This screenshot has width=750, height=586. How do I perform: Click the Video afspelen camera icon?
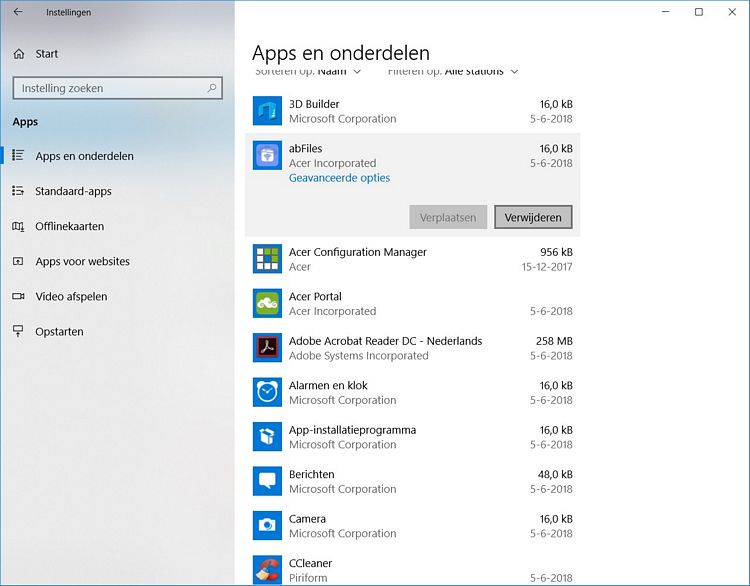coord(18,296)
